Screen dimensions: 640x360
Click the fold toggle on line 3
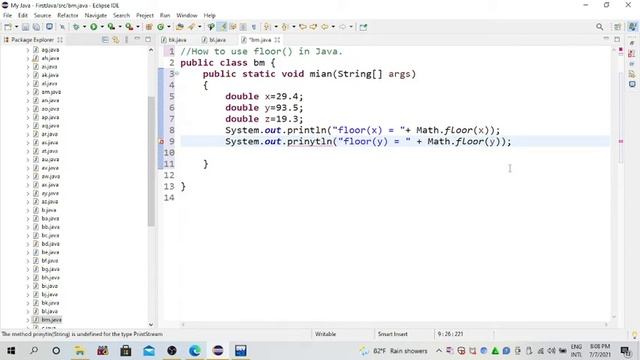177,73
